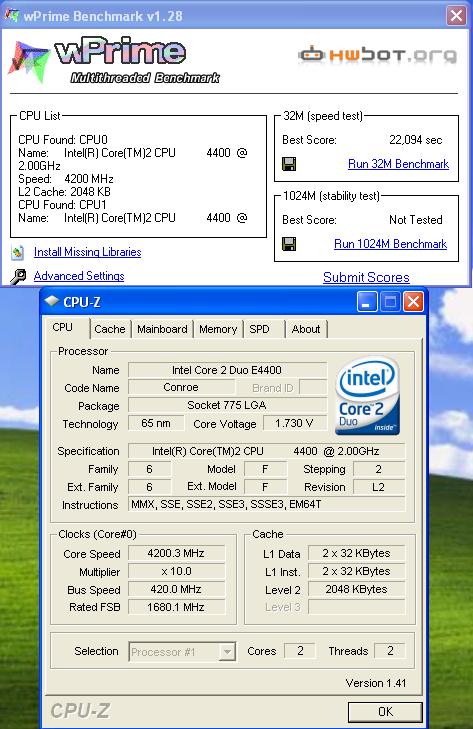Click the Specification field text
The height and width of the screenshot is (729, 473).
(266, 451)
